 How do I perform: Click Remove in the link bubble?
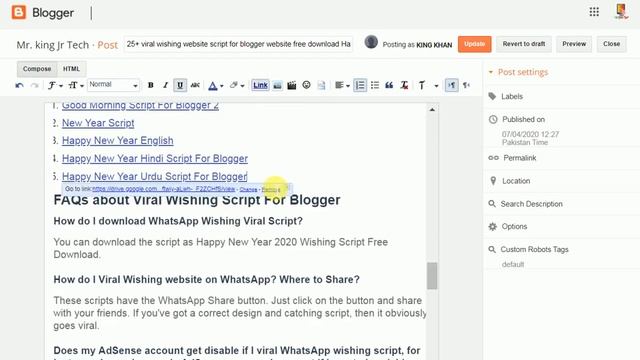(x=271, y=189)
